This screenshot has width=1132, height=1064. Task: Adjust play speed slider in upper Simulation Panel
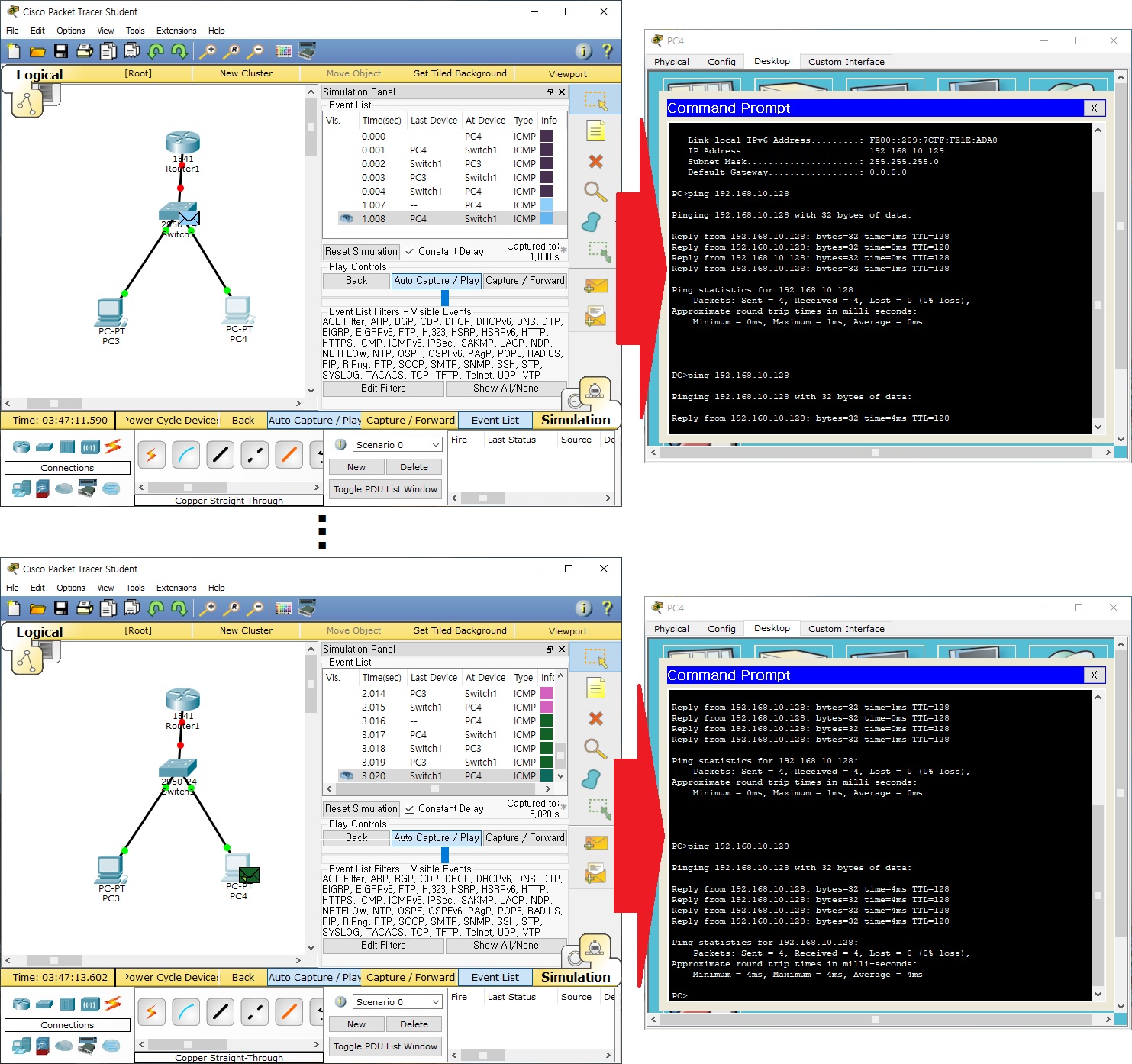[445, 298]
